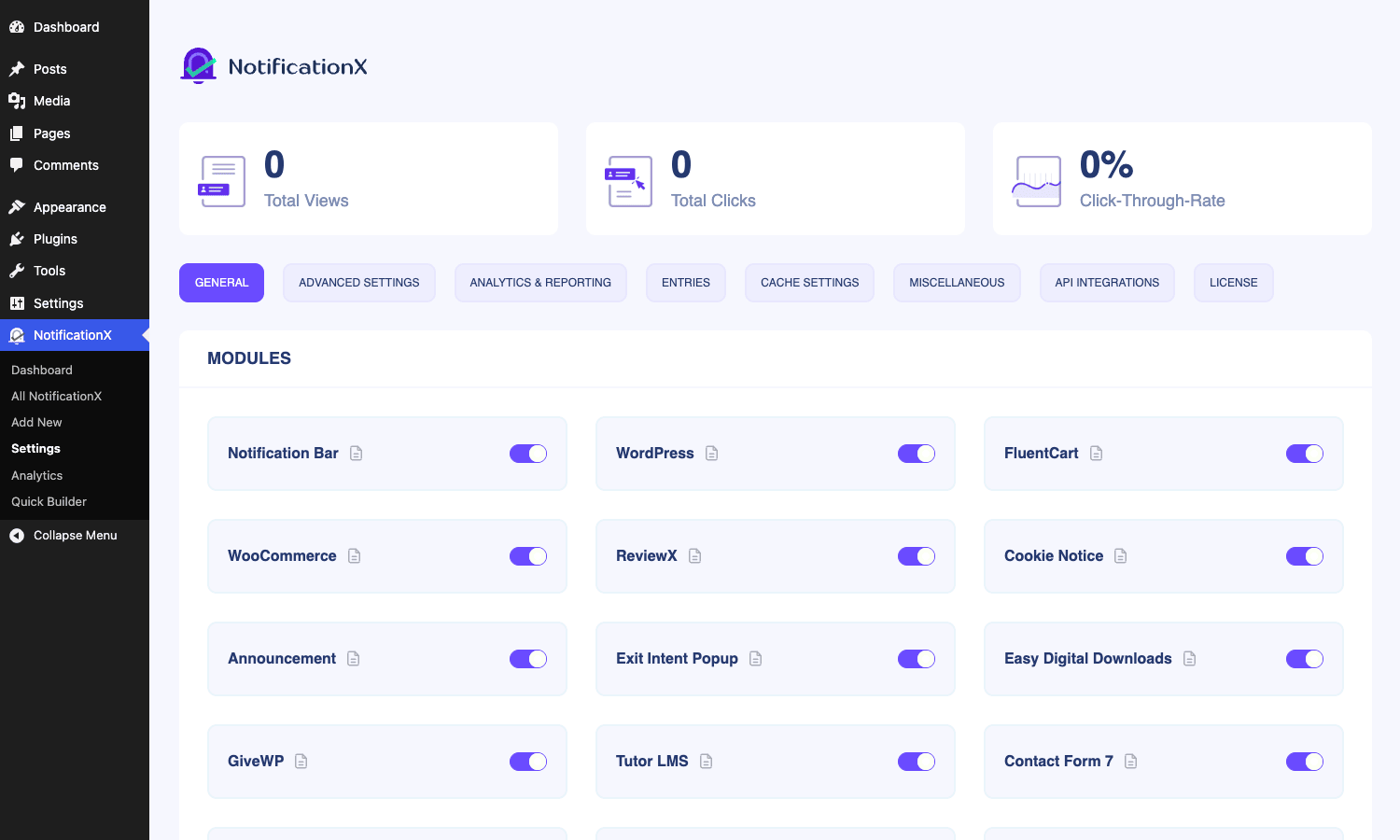Open the WordPress module doc icon
This screenshot has height=840, width=1400.
[x=712, y=454]
